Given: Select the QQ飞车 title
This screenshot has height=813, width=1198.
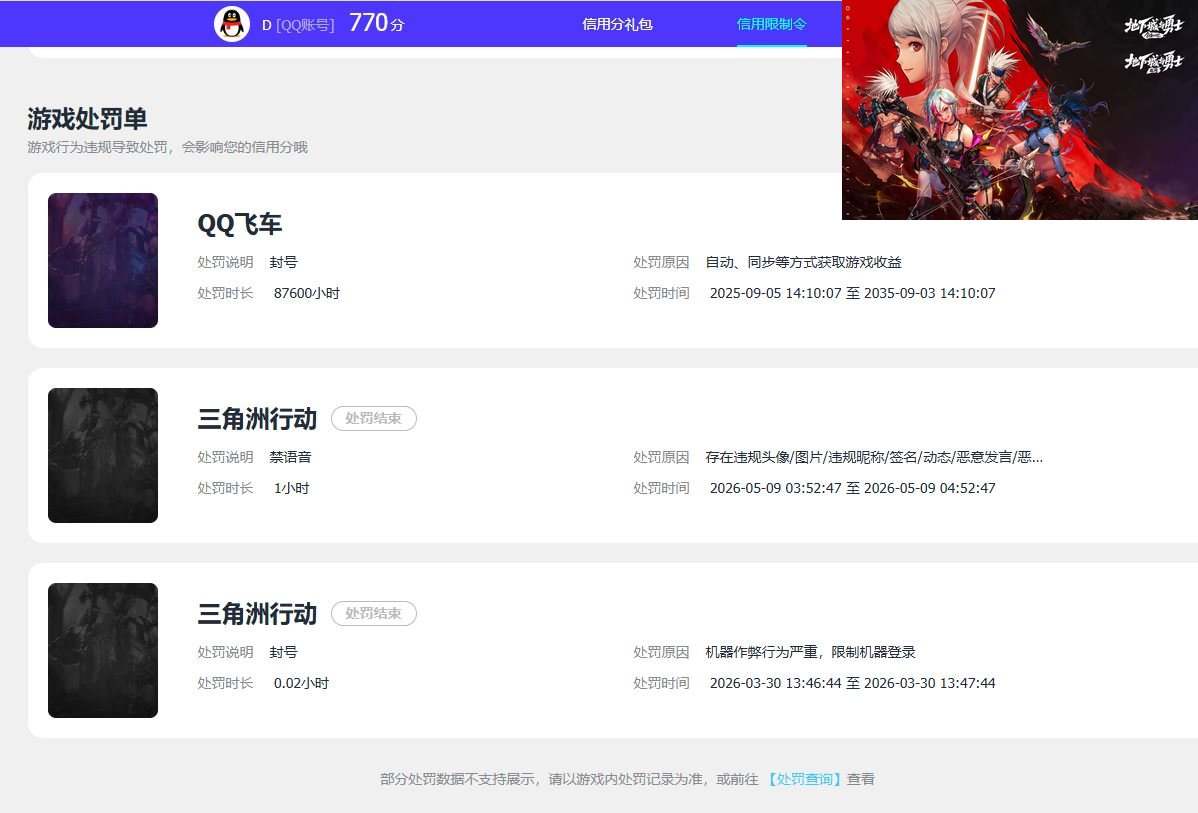Looking at the screenshot, I should (240, 224).
